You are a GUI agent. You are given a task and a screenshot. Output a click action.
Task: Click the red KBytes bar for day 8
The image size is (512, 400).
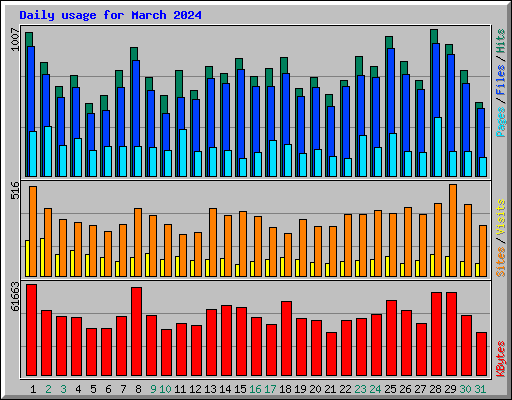136,331
